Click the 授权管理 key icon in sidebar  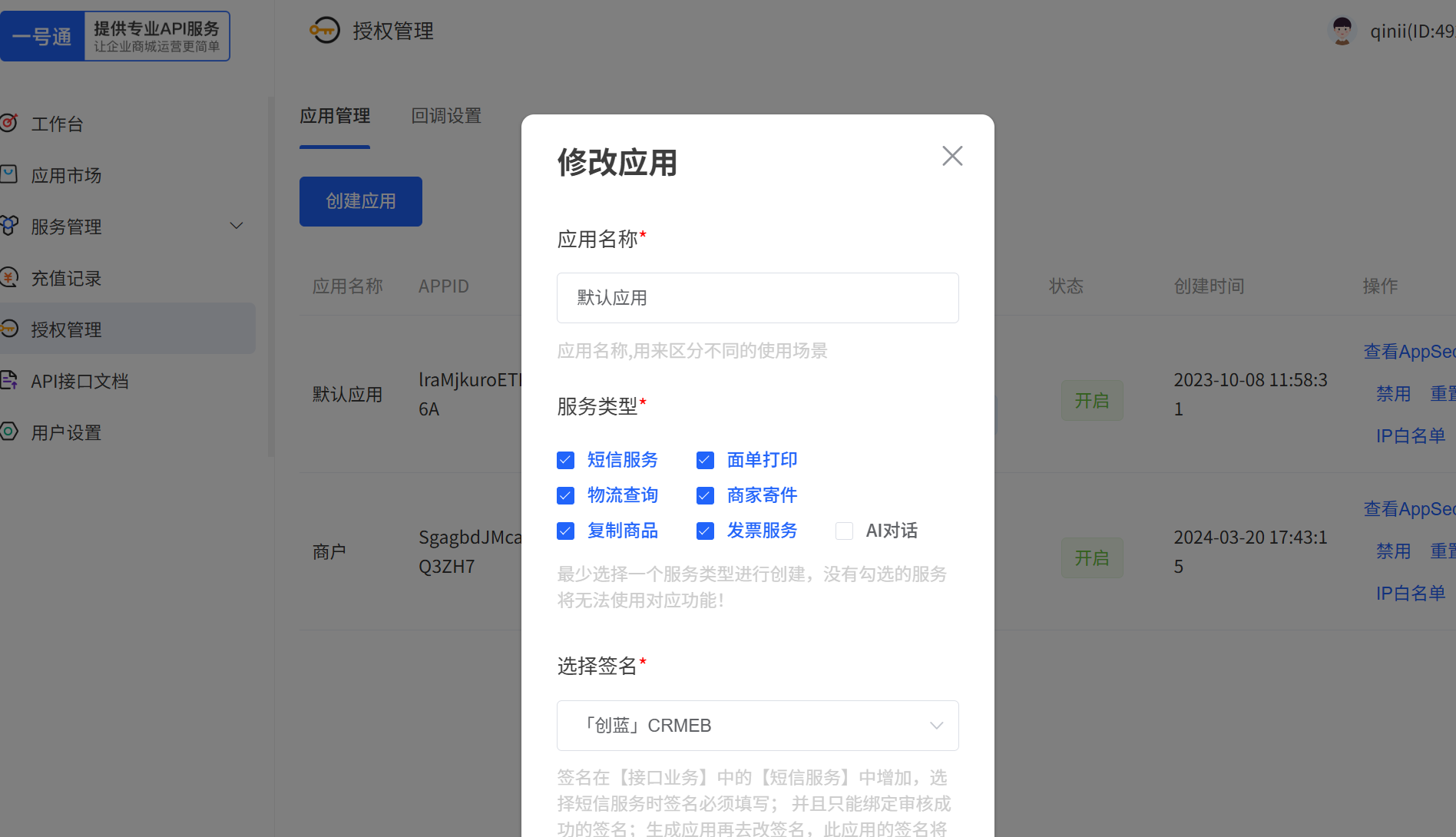[x=8, y=329]
